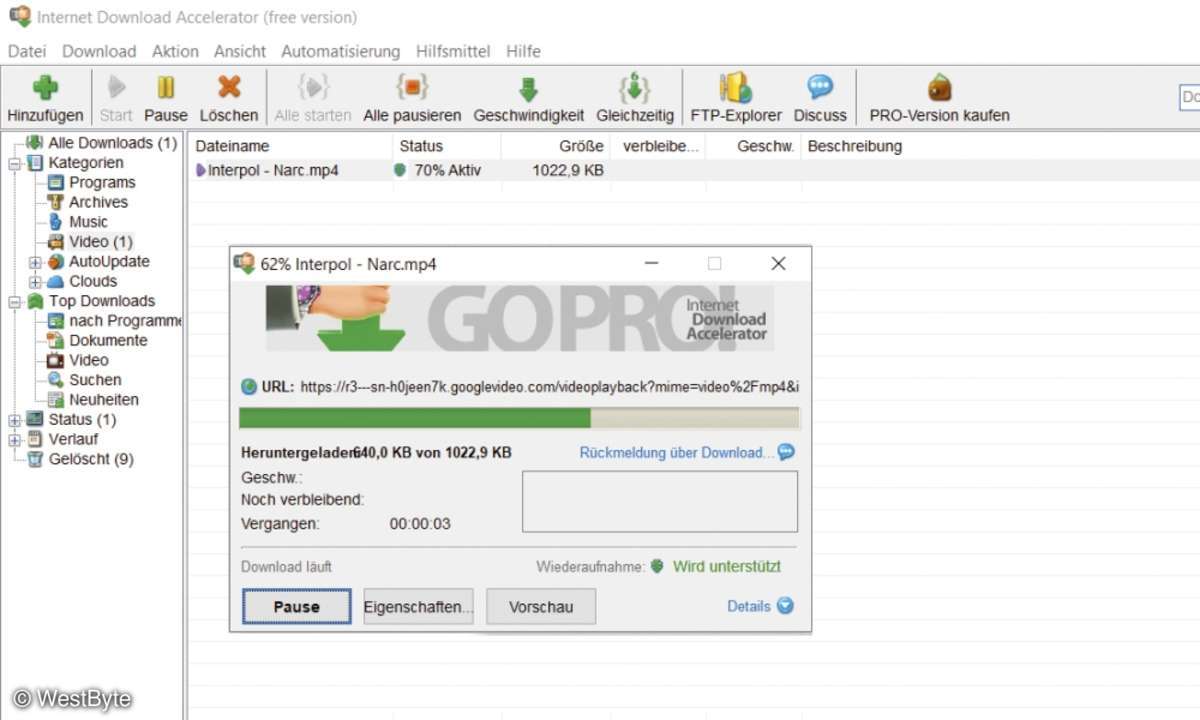The width and height of the screenshot is (1200, 720).
Task: Select the Archives category
Action: point(98,202)
